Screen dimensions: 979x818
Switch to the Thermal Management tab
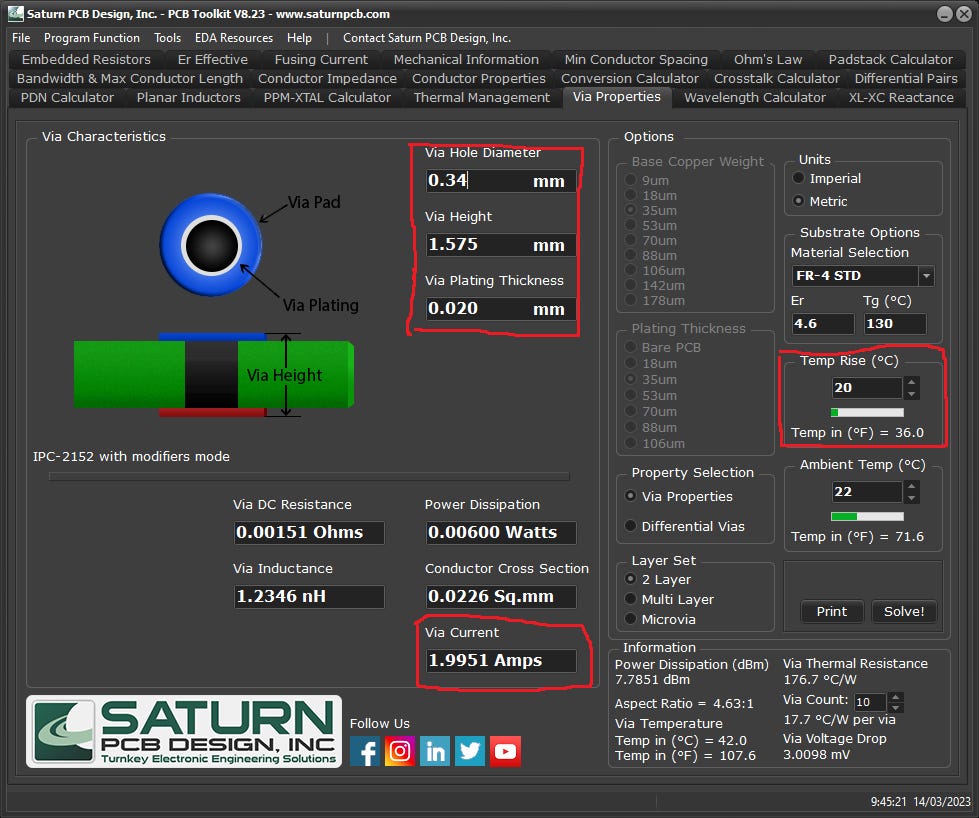point(482,98)
